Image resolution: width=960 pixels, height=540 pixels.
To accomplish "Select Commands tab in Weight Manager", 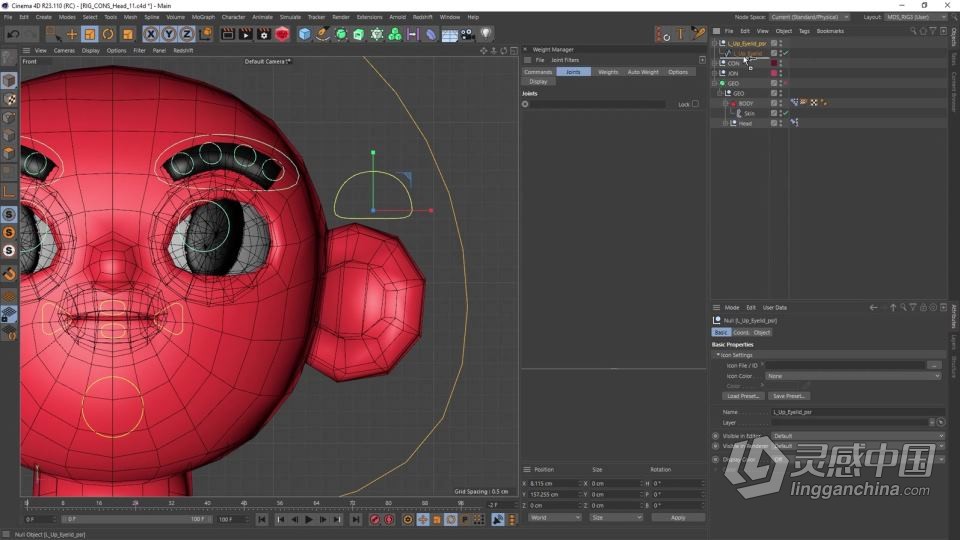I will click(538, 72).
